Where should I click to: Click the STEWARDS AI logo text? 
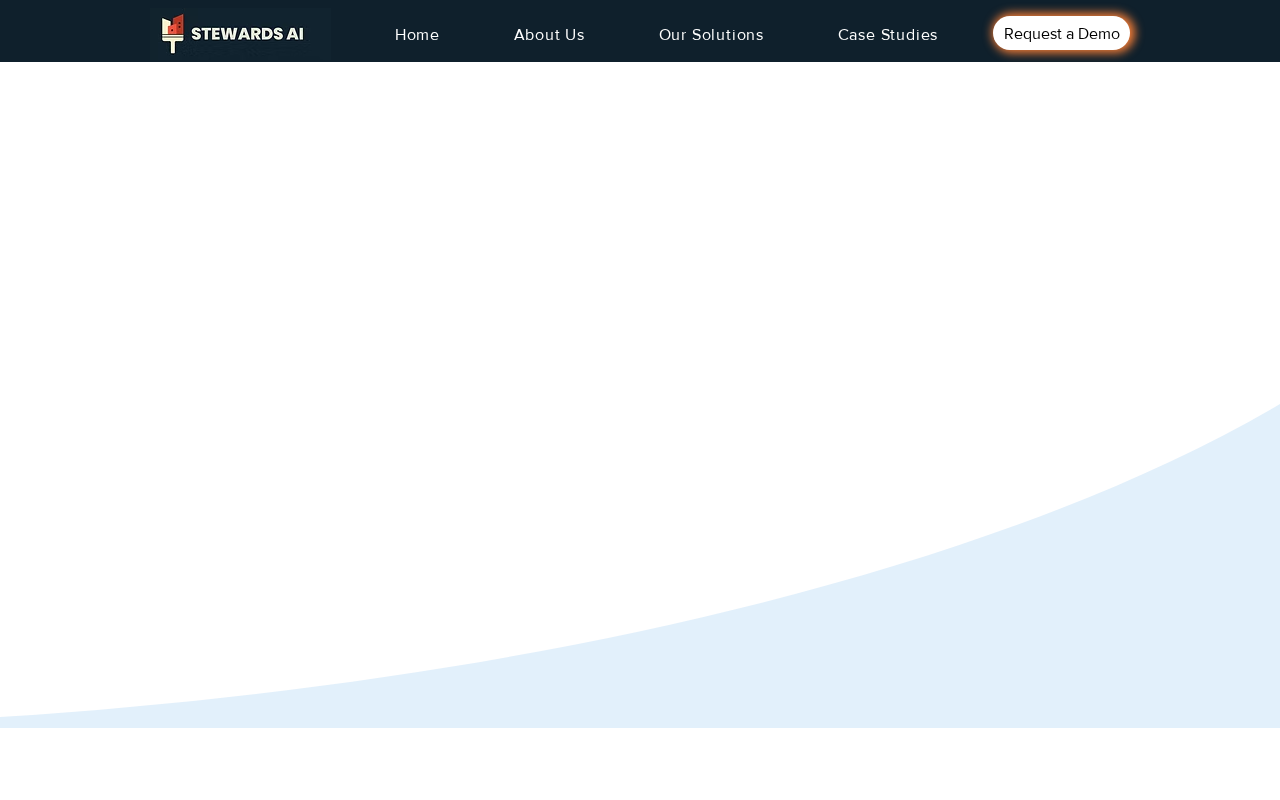247,34
